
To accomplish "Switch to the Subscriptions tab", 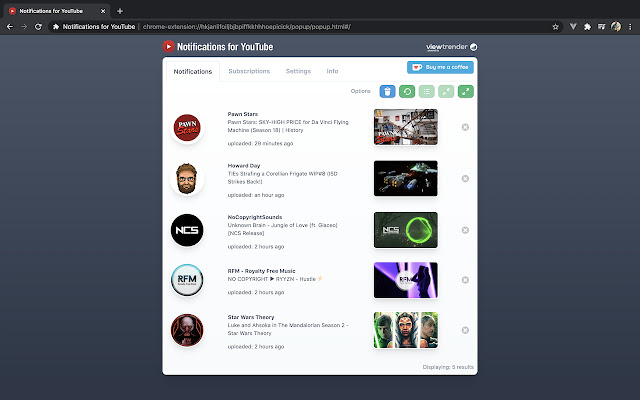I will (249, 71).
